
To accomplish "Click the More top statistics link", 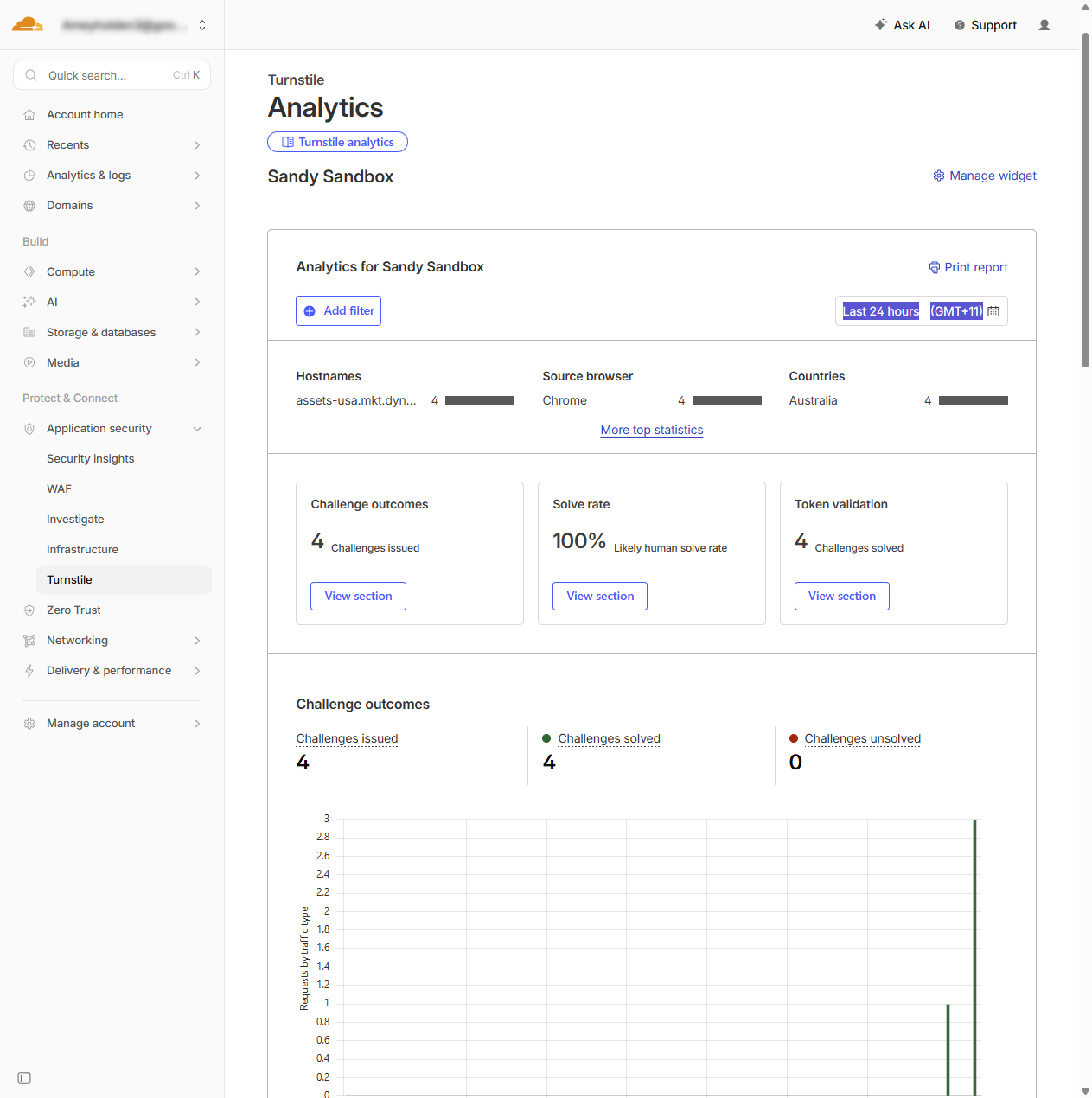I will click(x=652, y=430).
